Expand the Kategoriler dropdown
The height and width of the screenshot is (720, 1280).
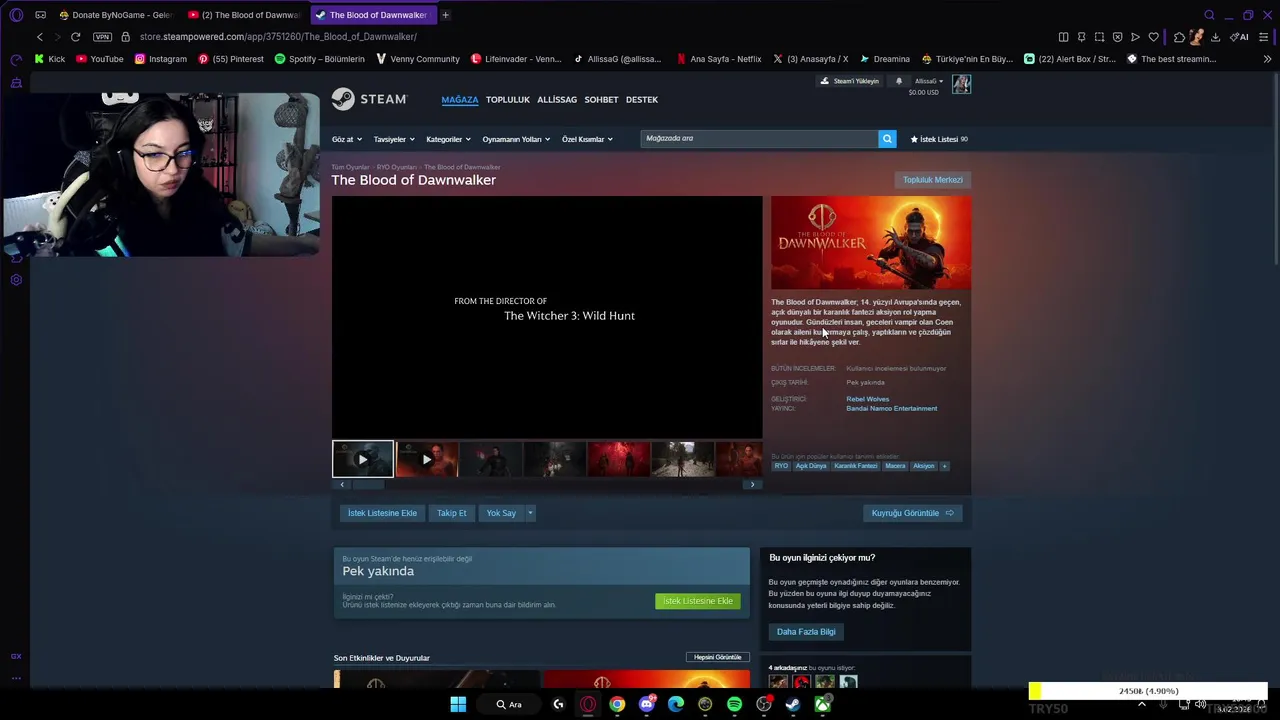[448, 139]
